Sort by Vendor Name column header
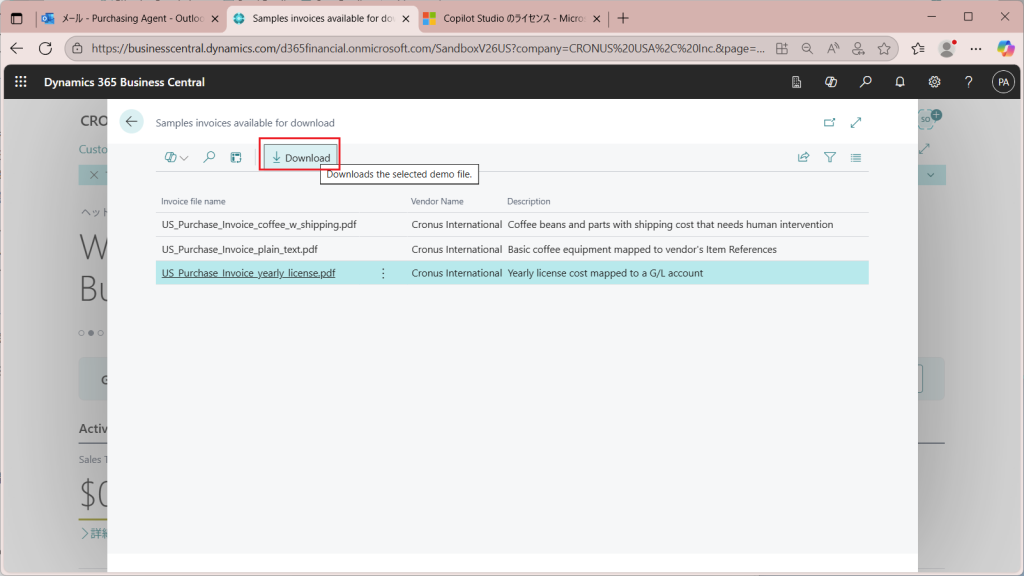The height and width of the screenshot is (576, 1024). (x=437, y=201)
